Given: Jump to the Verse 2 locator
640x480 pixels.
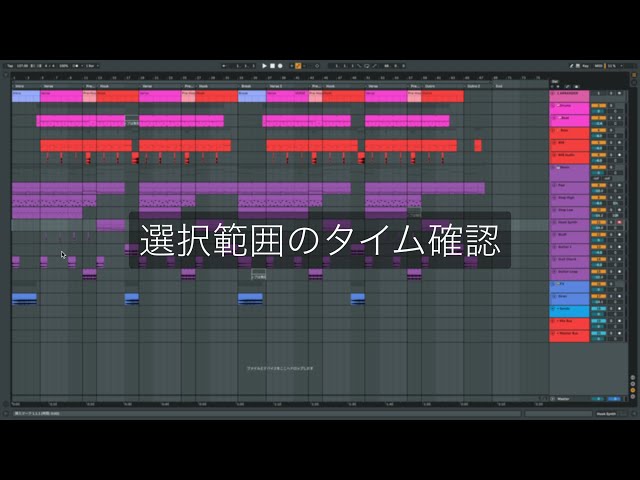Looking at the screenshot, I should point(276,87).
